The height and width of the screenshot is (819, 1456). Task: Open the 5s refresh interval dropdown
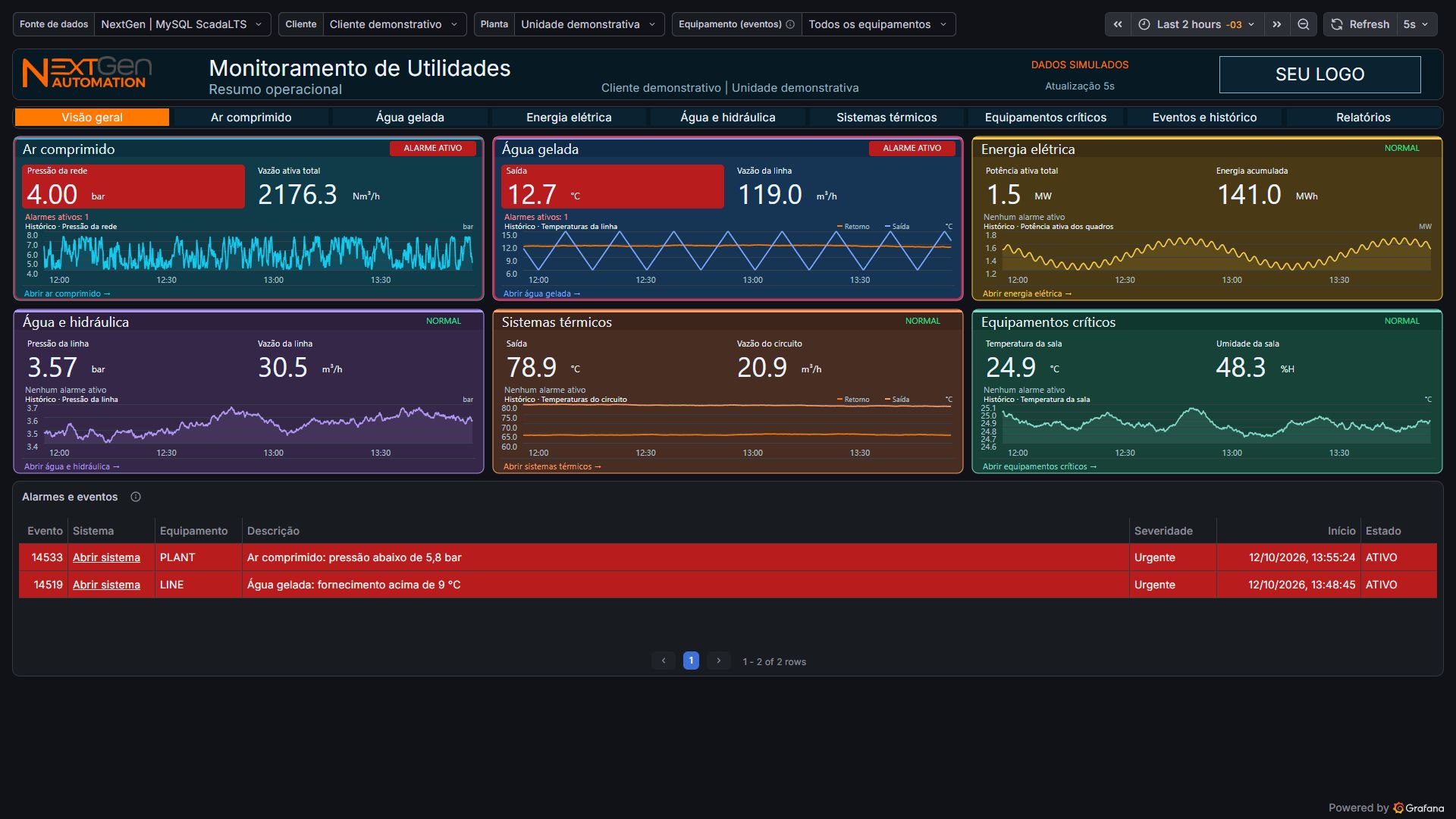tap(1416, 24)
